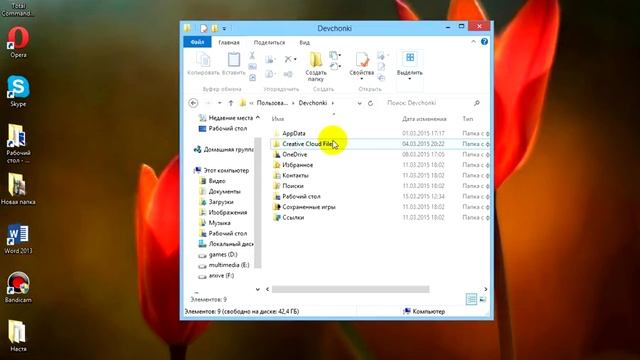This screenshot has height=360, width=640.
Task: Click the horizontal scrollbar in file list
Action: [350, 289]
